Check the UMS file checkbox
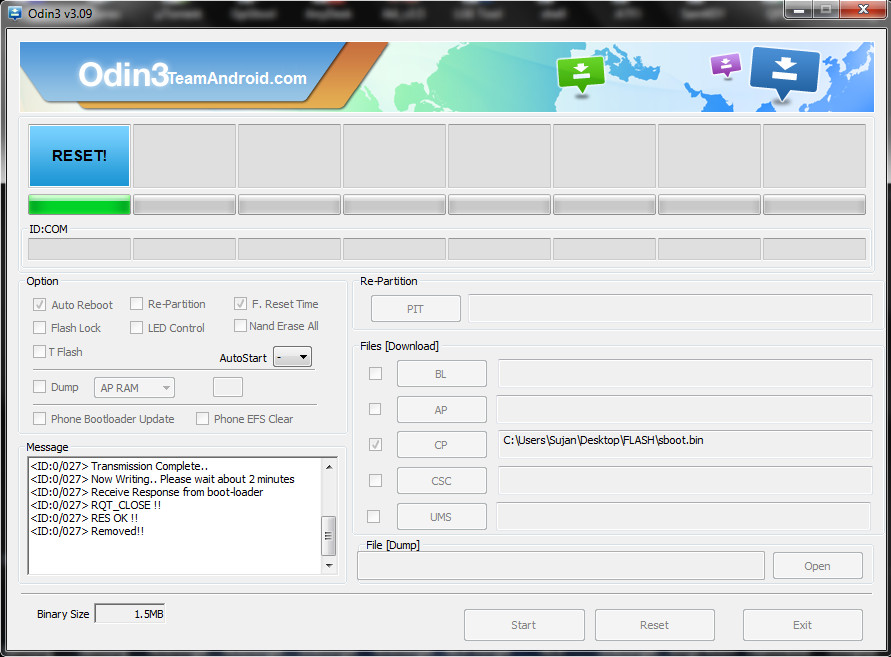The image size is (891, 657). tap(373, 517)
